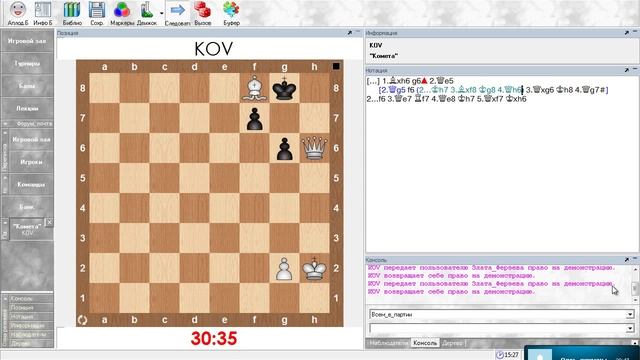Click move '1.♙xh6' in the notation
The width and height of the screenshot is (640, 360).
click(x=396, y=81)
